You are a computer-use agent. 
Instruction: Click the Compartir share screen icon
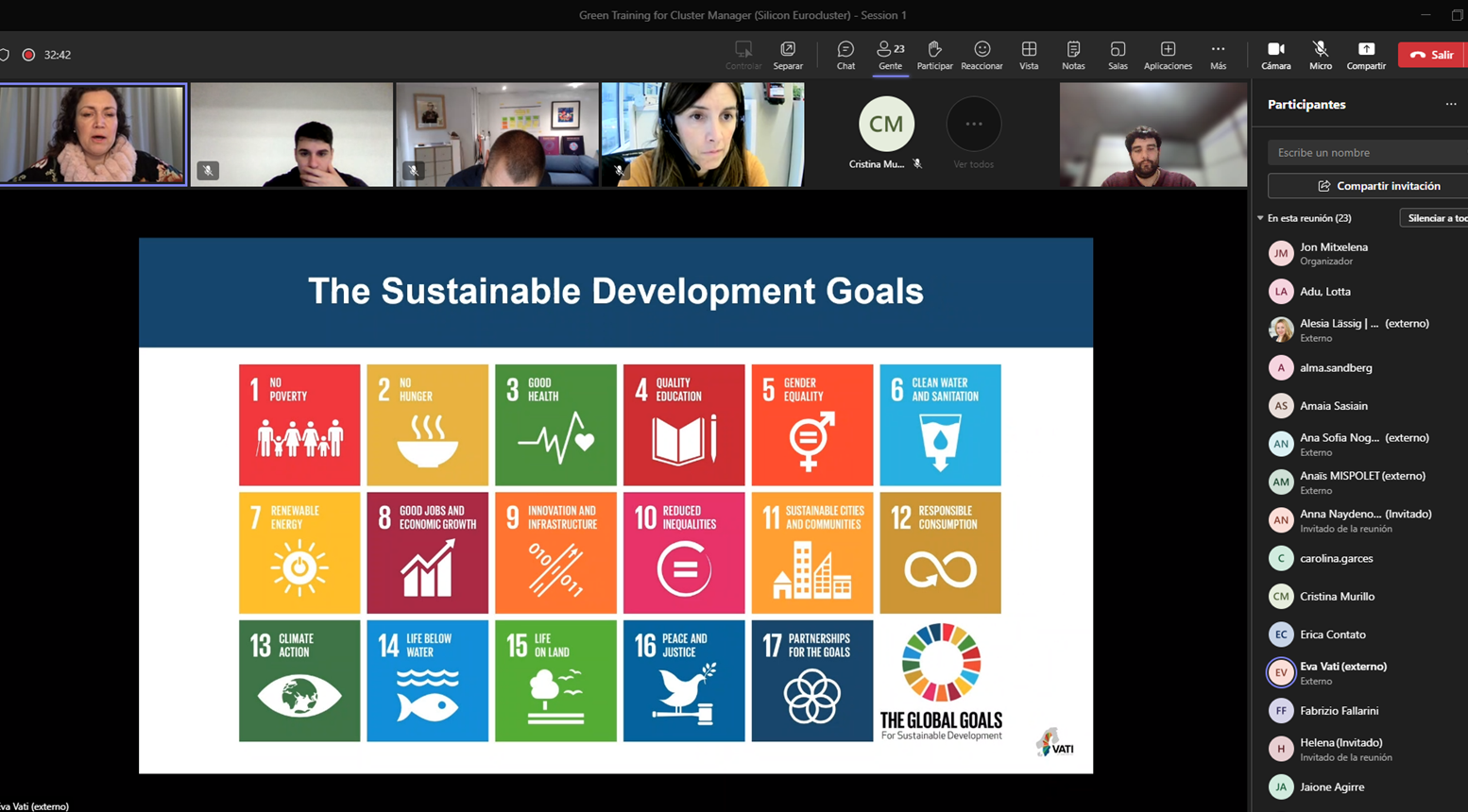[x=1366, y=55]
